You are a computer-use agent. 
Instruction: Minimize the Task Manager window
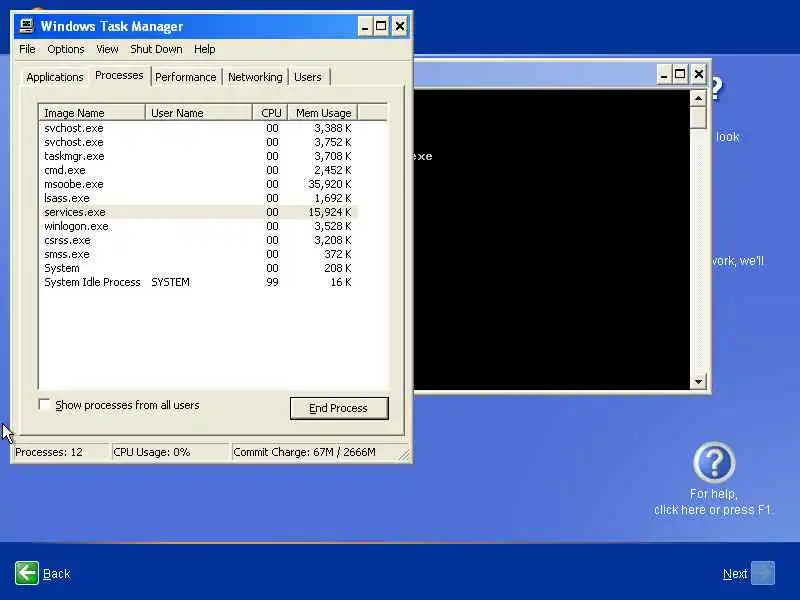365,26
